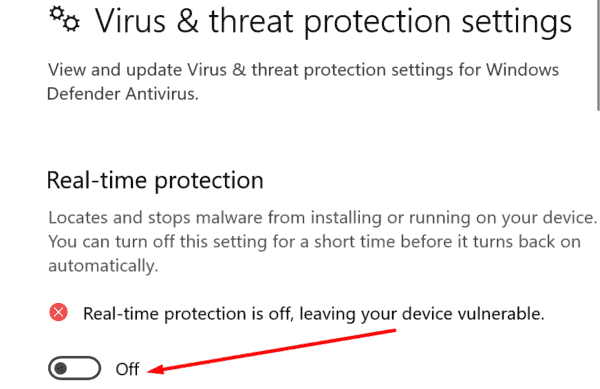This screenshot has width=600, height=389.
Task: Click the Virus & threat protection settings title
Action: [333, 21]
